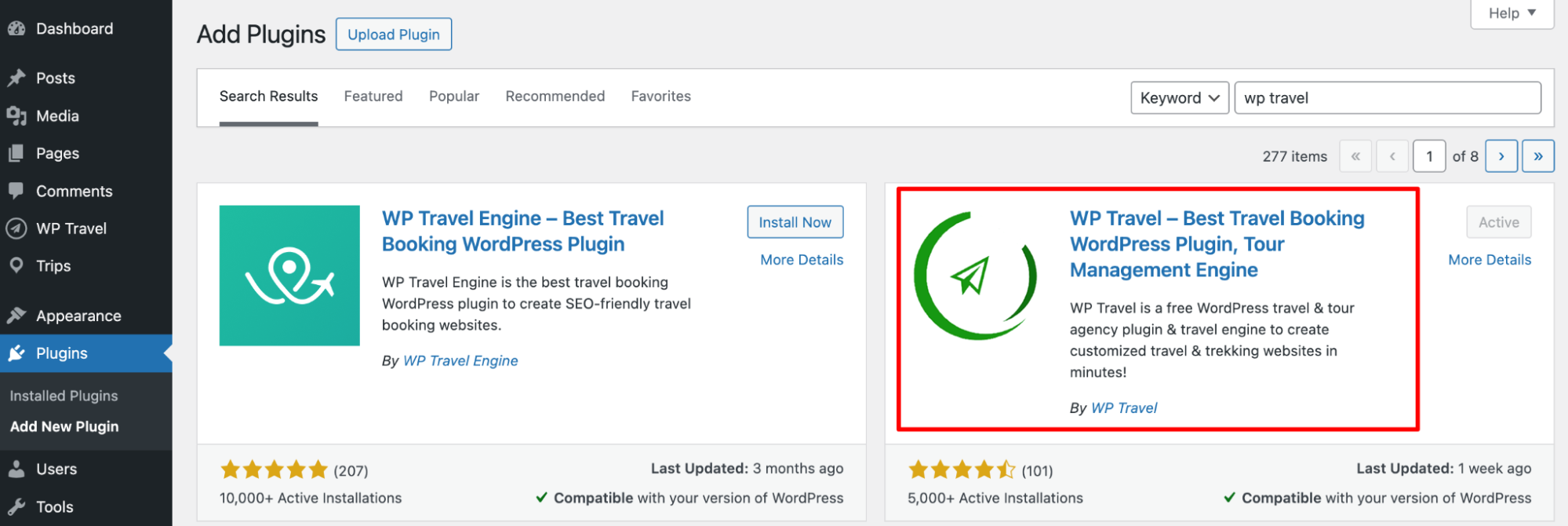Open the Media library icon
This screenshot has height=526, width=1568.
[x=18, y=115]
